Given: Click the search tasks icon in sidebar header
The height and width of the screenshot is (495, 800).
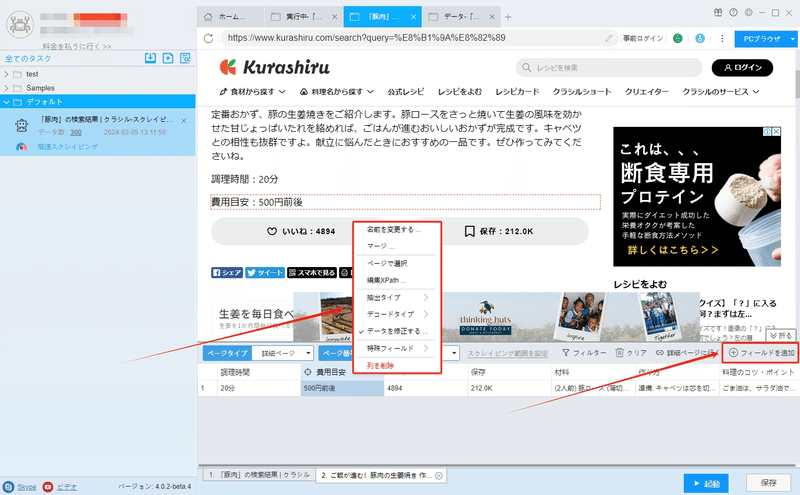Looking at the screenshot, I should coord(185,58).
